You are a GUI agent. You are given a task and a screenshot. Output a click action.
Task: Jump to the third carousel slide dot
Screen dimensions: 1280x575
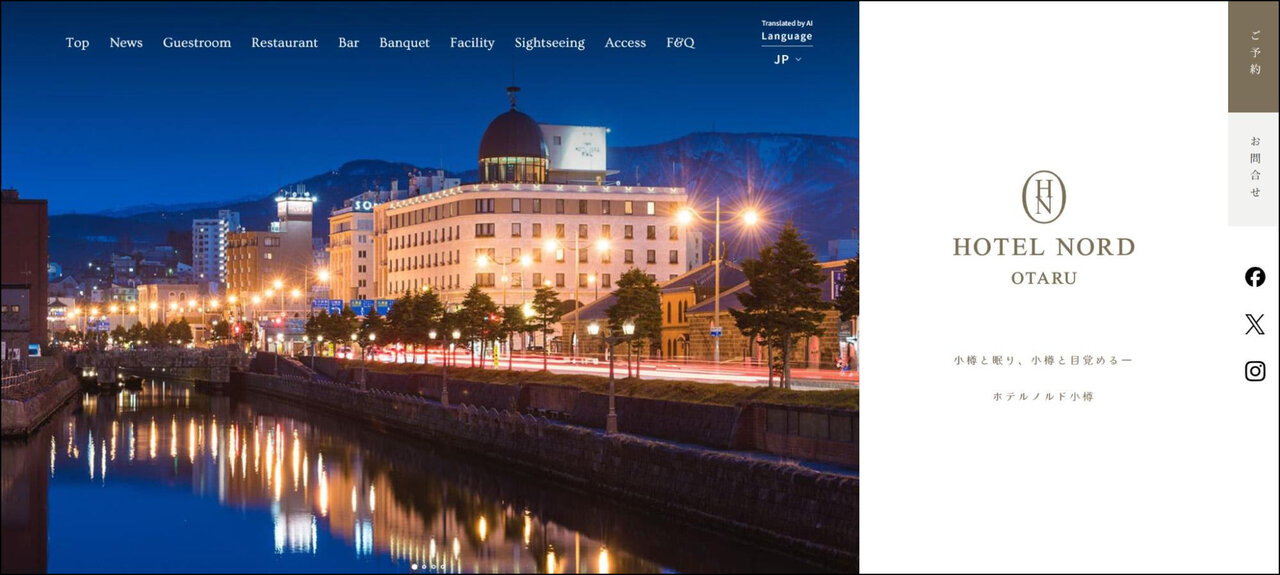coord(434,567)
